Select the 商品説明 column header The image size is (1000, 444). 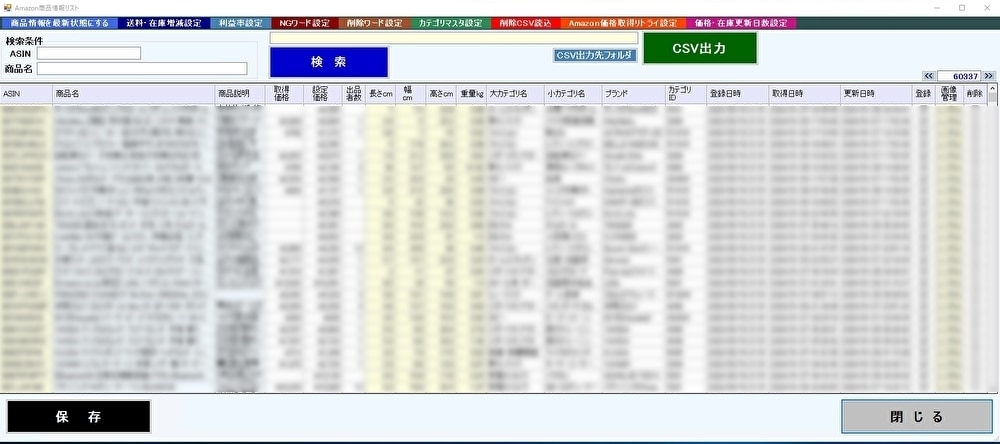point(240,94)
